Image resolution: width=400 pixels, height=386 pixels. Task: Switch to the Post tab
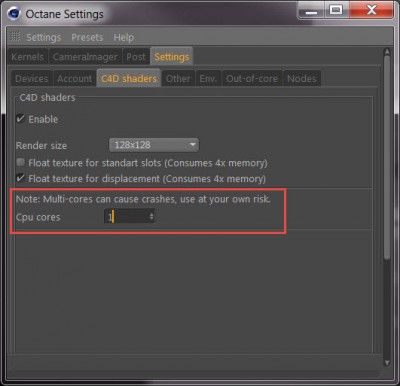pos(136,57)
